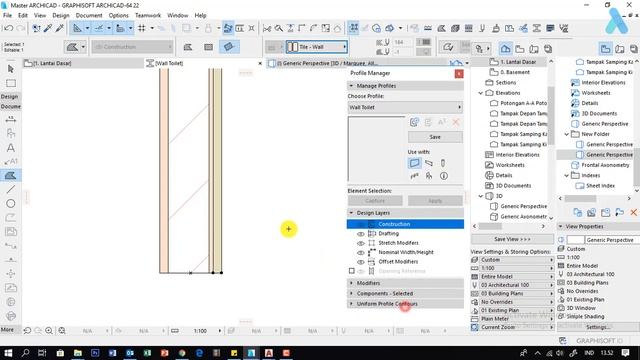Click the grid snap icon in the toolbar

142,28
